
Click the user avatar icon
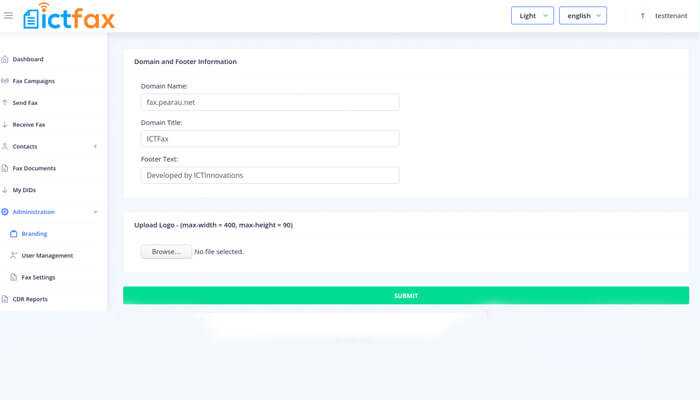coord(642,16)
